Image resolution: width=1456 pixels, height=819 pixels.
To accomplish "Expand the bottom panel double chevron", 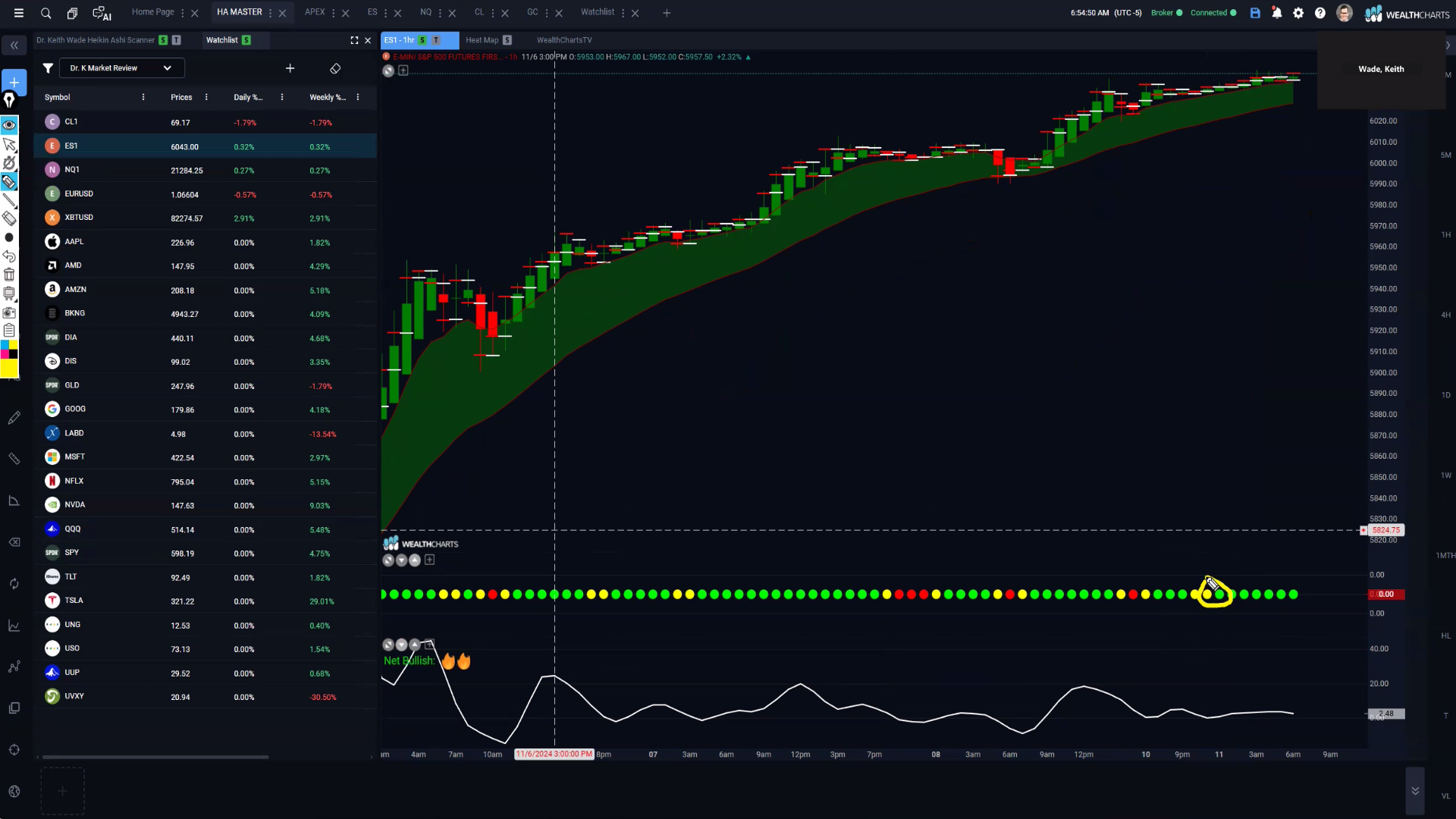I will (x=1415, y=791).
